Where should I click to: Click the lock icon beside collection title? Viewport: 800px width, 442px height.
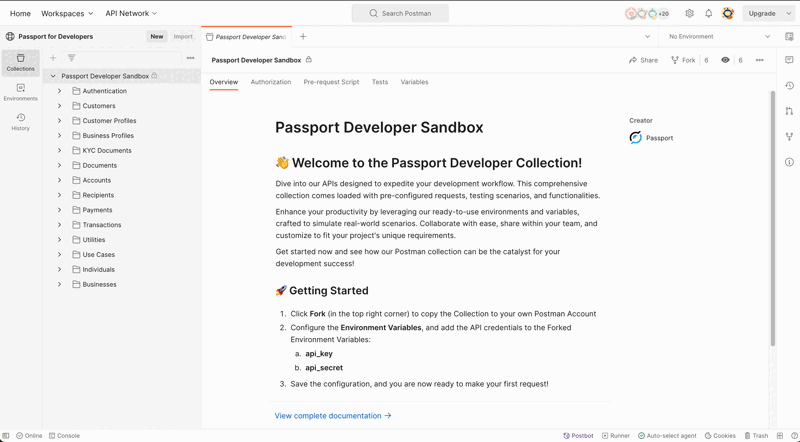[x=309, y=60]
